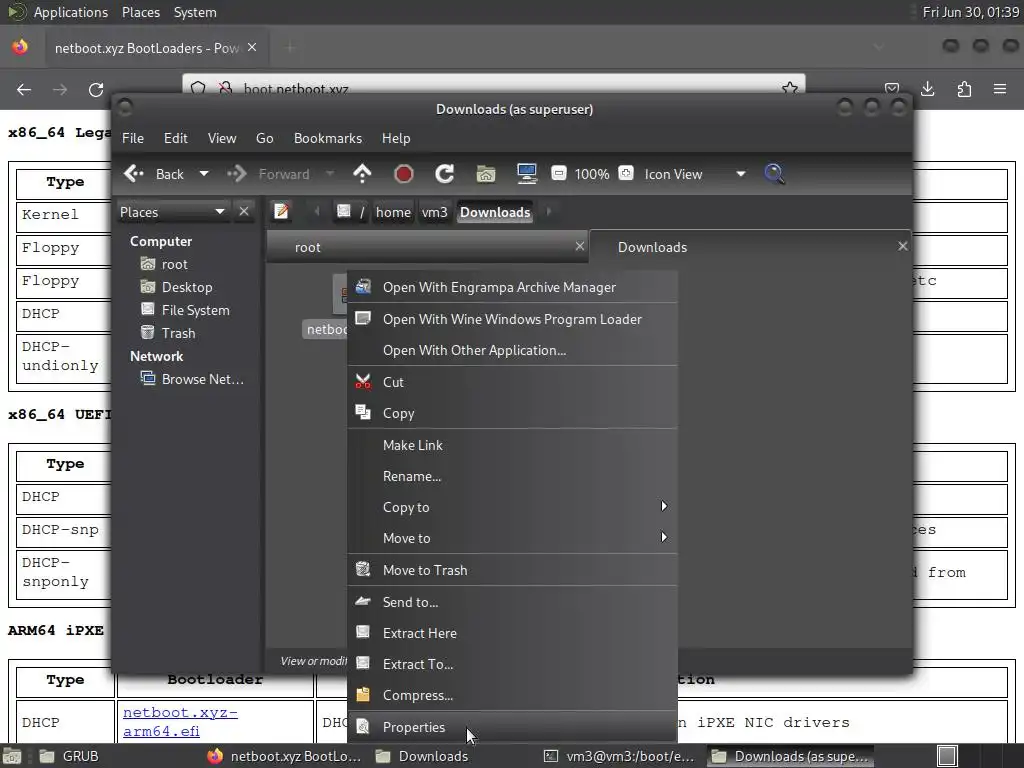Viewport: 1024px width, 768px height.
Task: Choose Extract To from context menu
Action: 513,664
